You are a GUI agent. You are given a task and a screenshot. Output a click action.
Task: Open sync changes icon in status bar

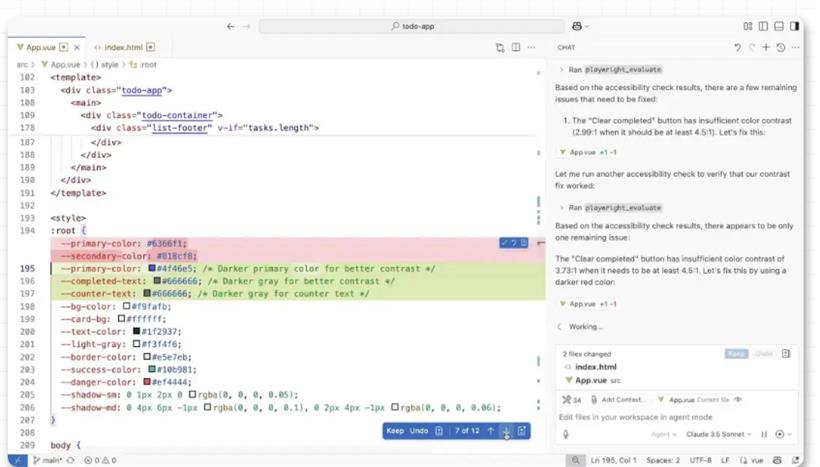click(x=70, y=460)
